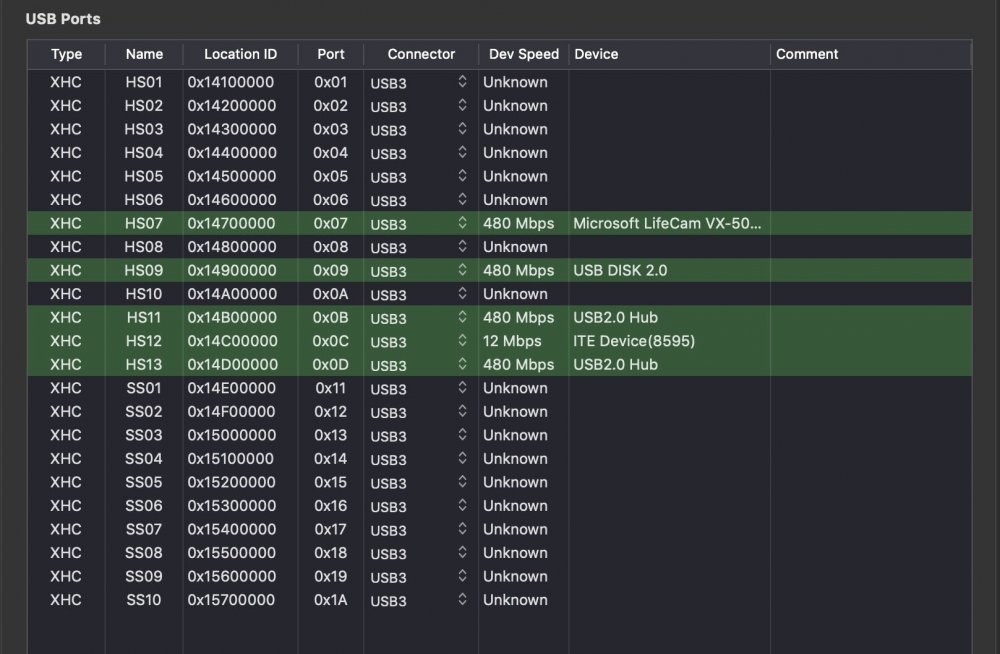Change Connector type for SS06

coord(420,507)
